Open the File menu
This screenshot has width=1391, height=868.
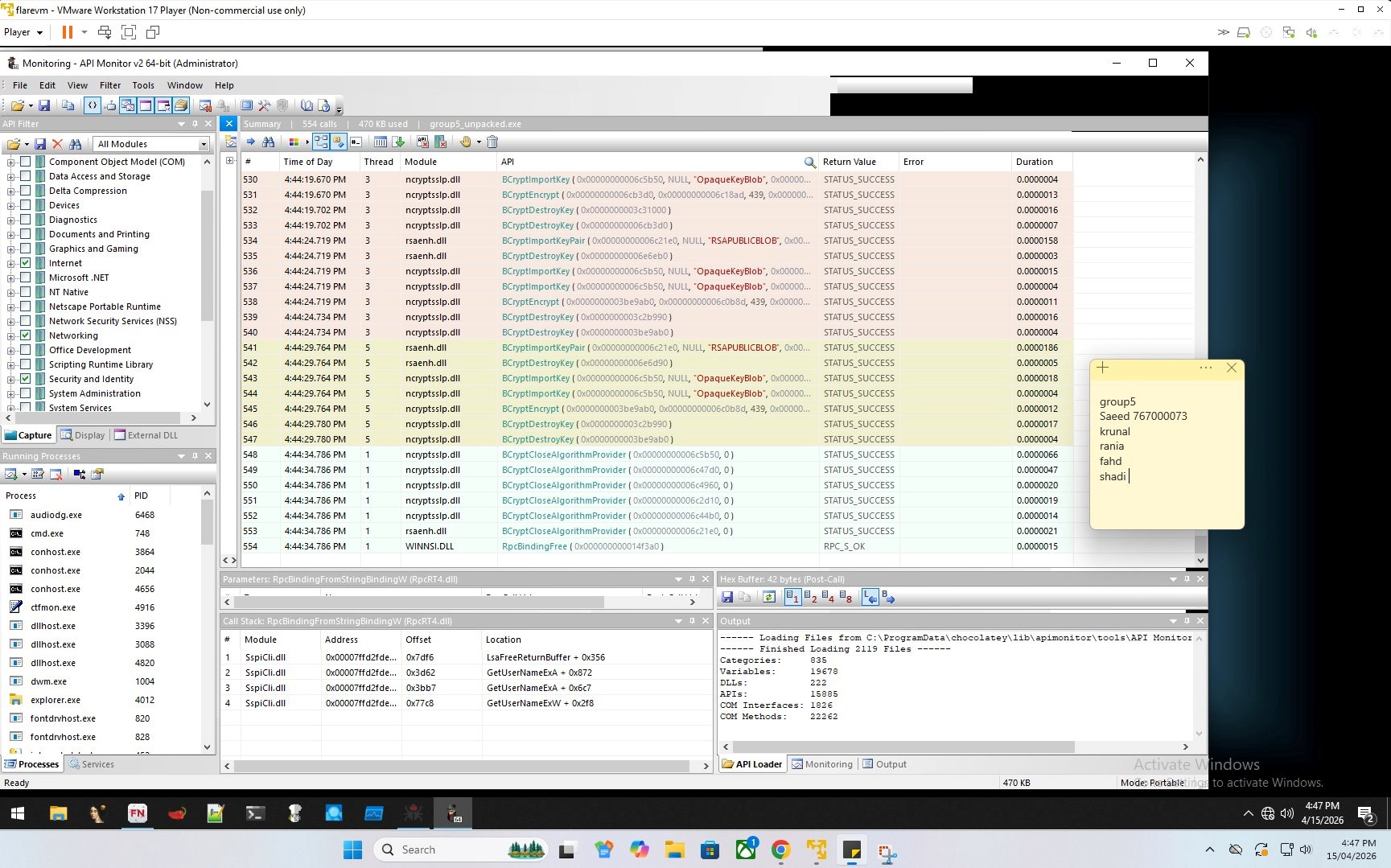click(x=20, y=85)
